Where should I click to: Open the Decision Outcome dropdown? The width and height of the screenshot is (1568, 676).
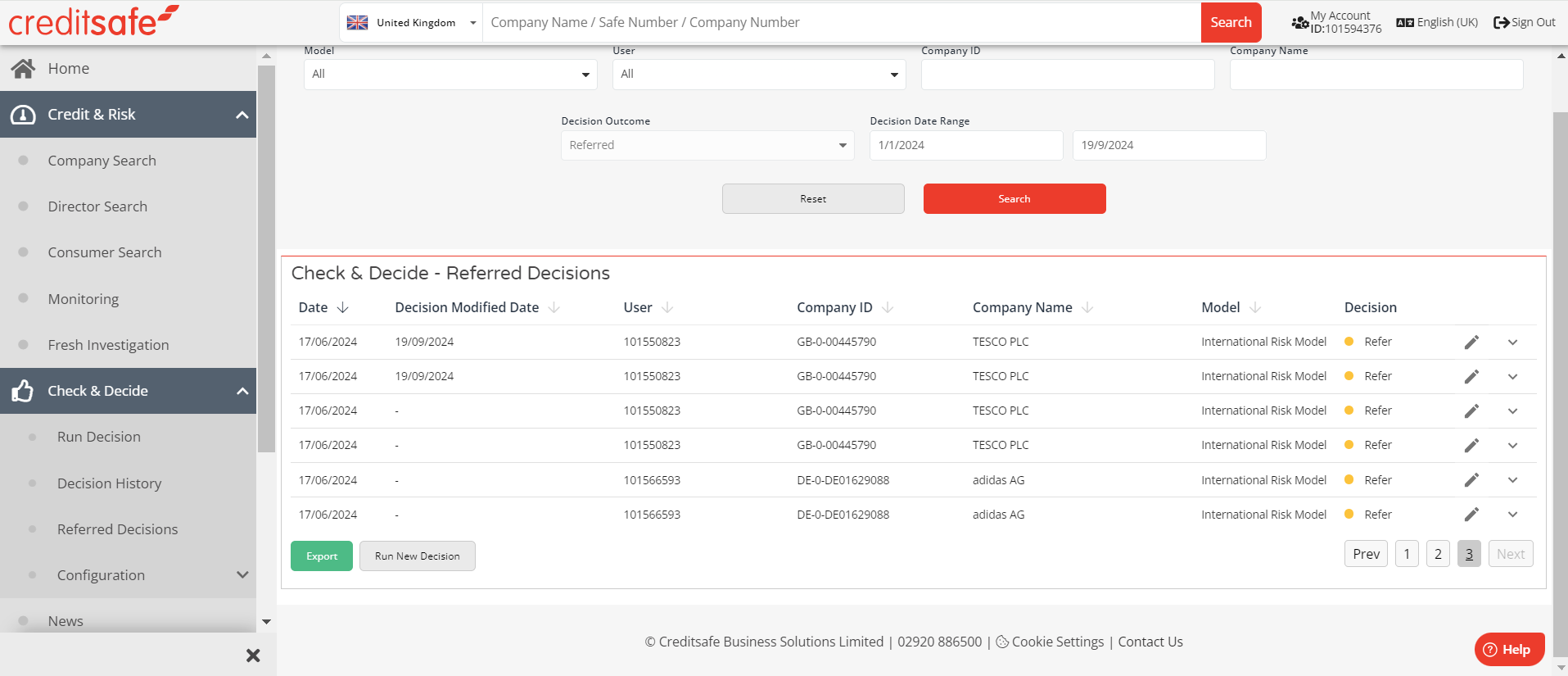(x=707, y=145)
